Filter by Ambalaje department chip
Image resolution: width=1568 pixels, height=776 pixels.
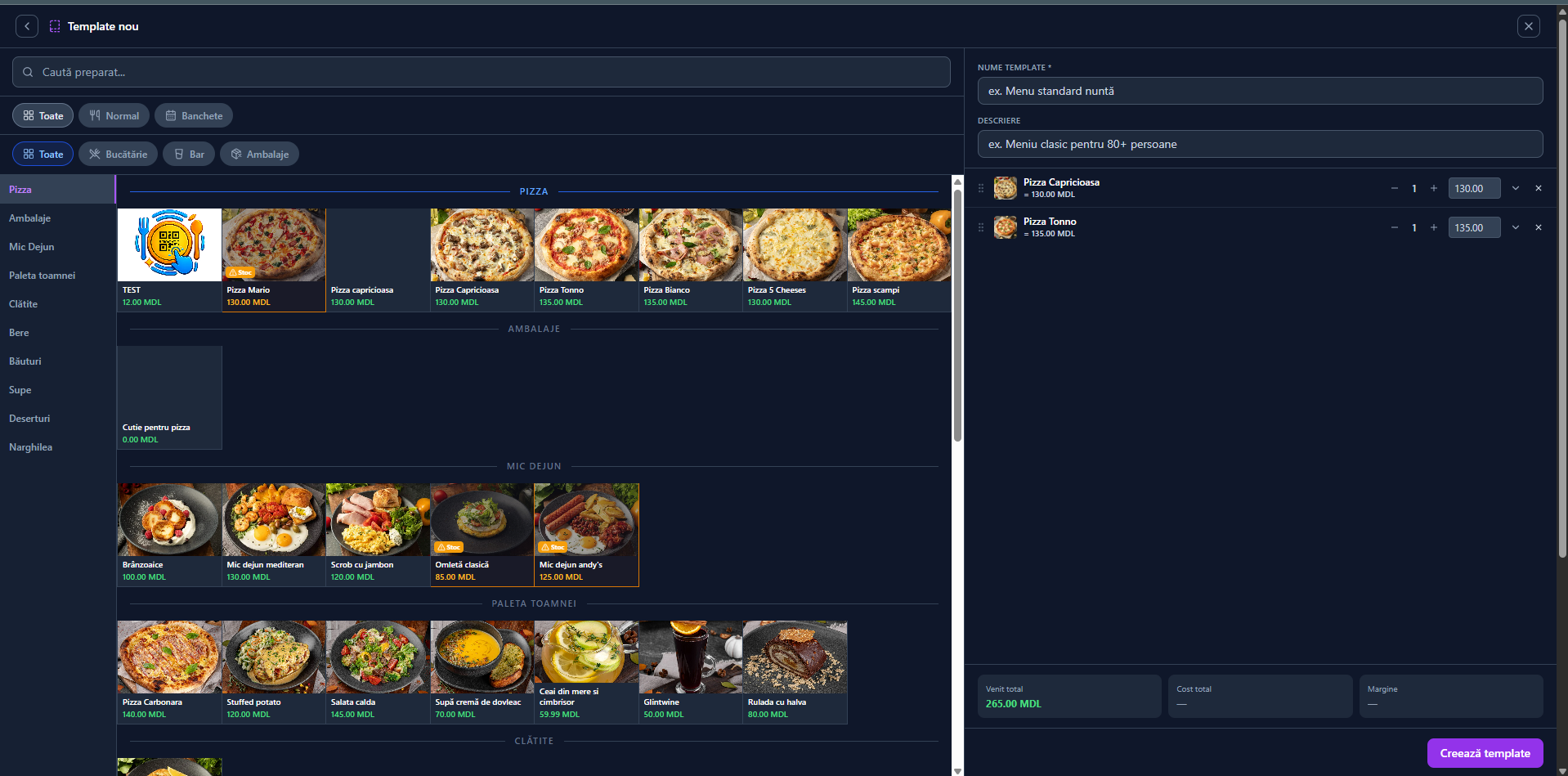(259, 154)
